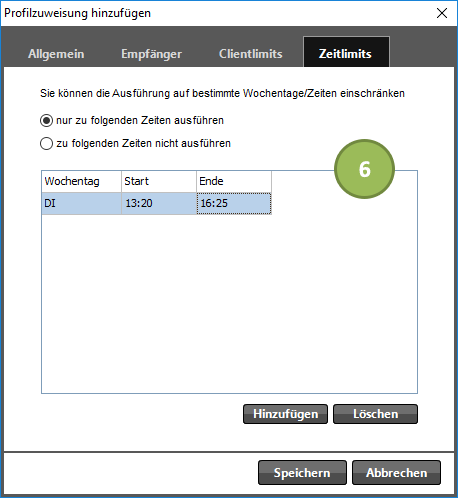This screenshot has width=458, height=498.
Task: Click the Hinzufügen button
Action: (285, 414)
